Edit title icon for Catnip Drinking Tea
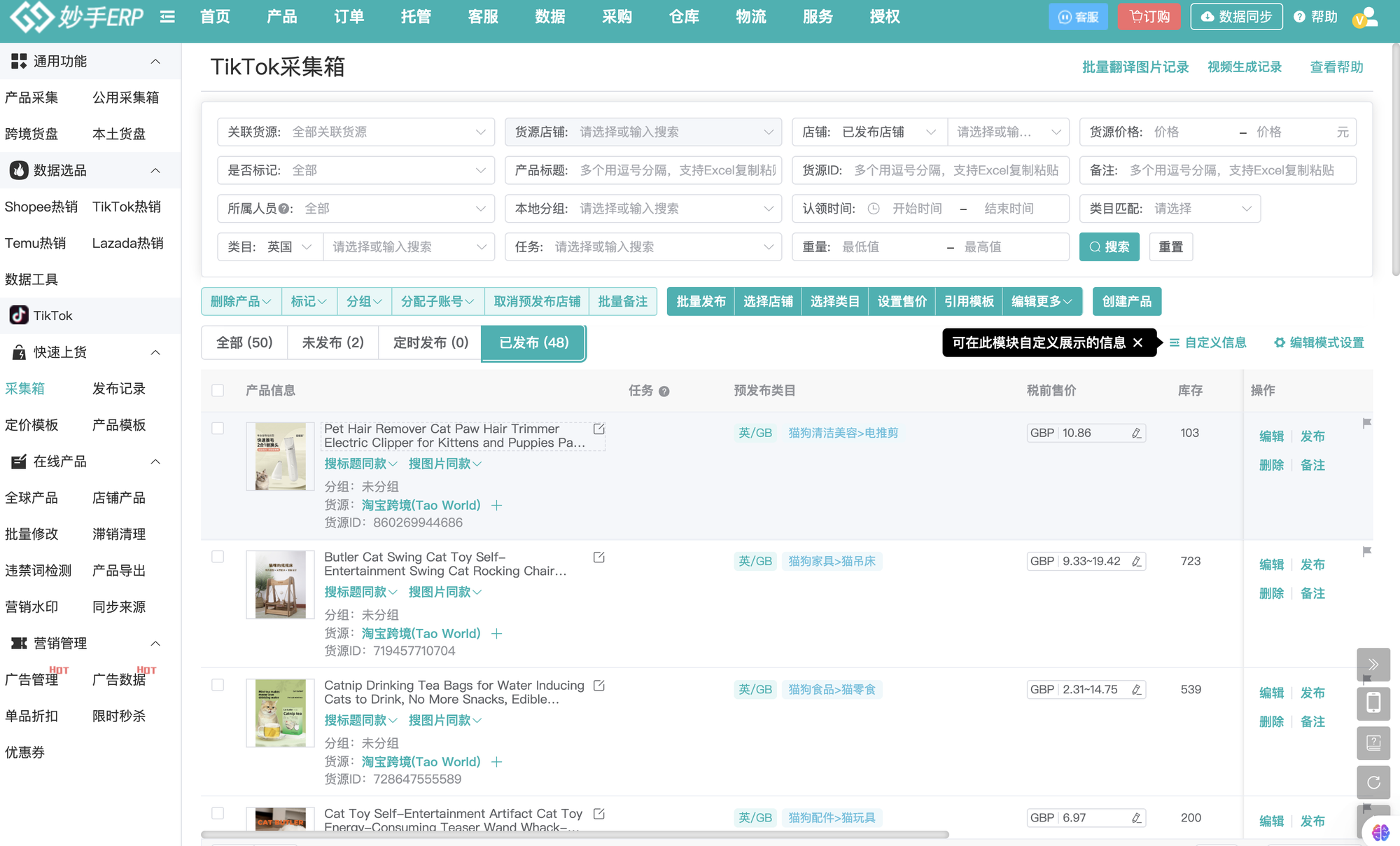Image resolution: width=1400 pixels, height=846 pixels. (599, 685)
